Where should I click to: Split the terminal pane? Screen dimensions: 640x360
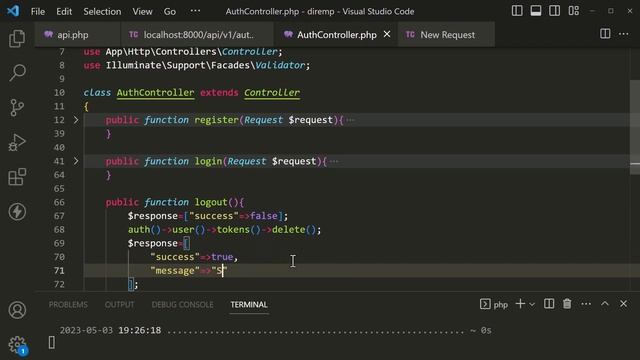click(549, 304)
